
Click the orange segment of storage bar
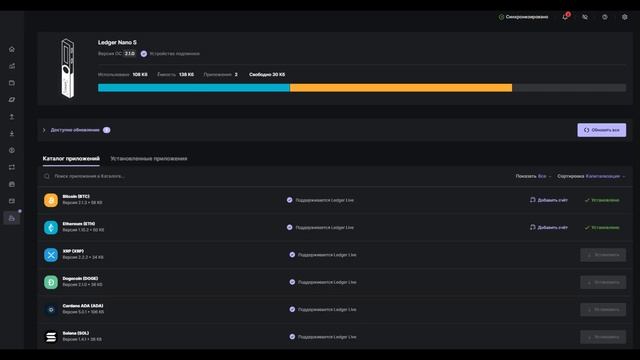click(x=401, y=88)
